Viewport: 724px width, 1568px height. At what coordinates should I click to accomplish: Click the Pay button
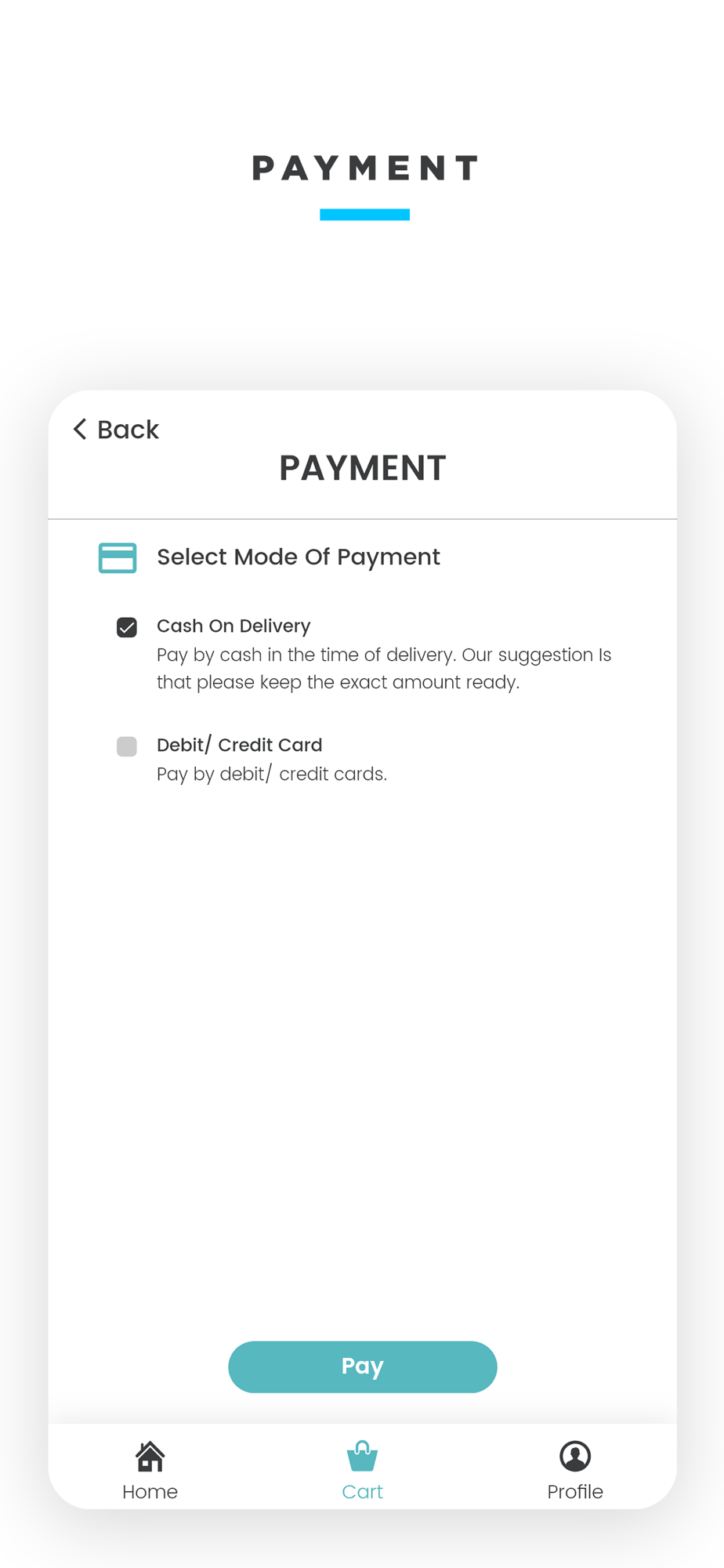point(363,1367)
